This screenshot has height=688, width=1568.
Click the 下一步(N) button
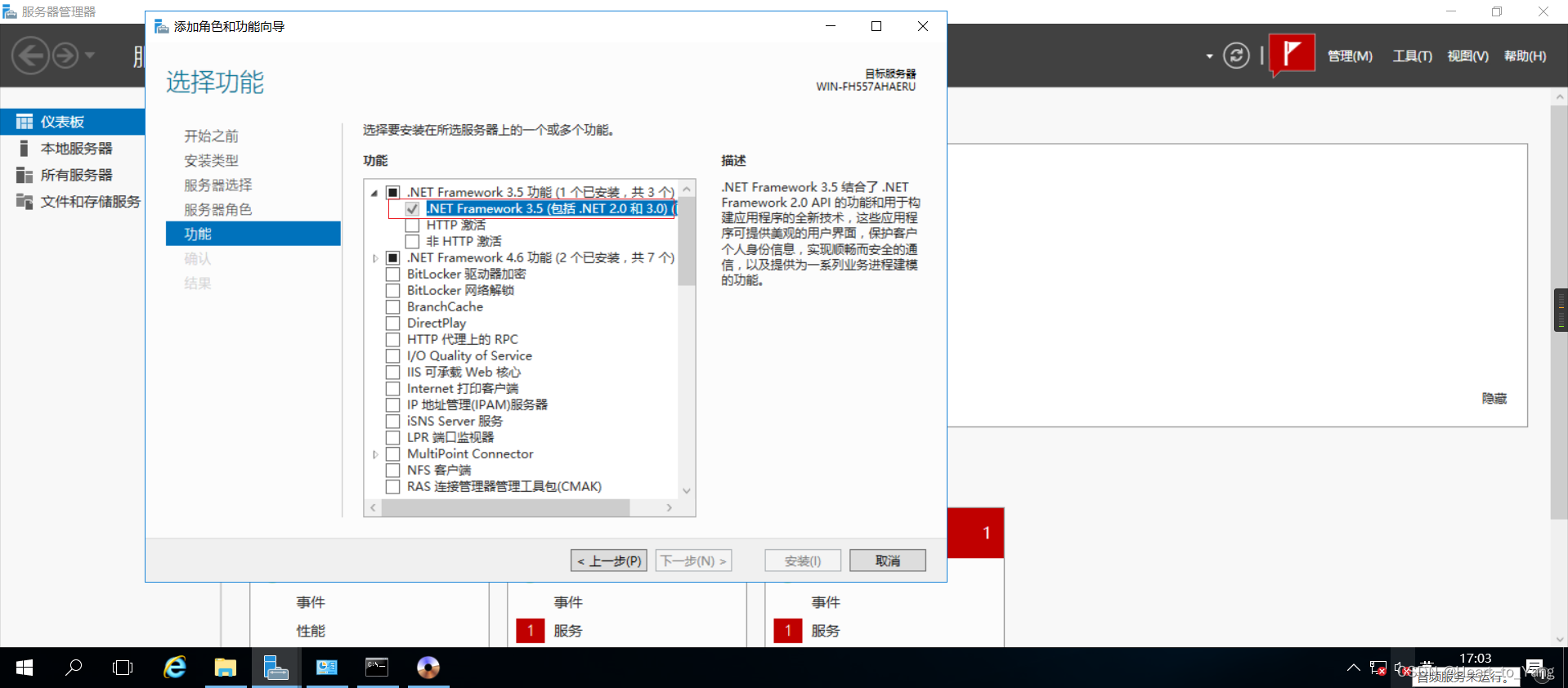coord(693,561)
